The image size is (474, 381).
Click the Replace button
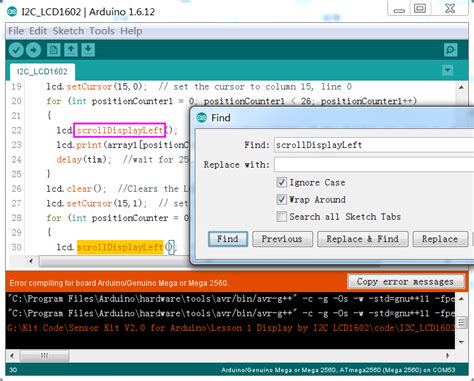[440, 239]
